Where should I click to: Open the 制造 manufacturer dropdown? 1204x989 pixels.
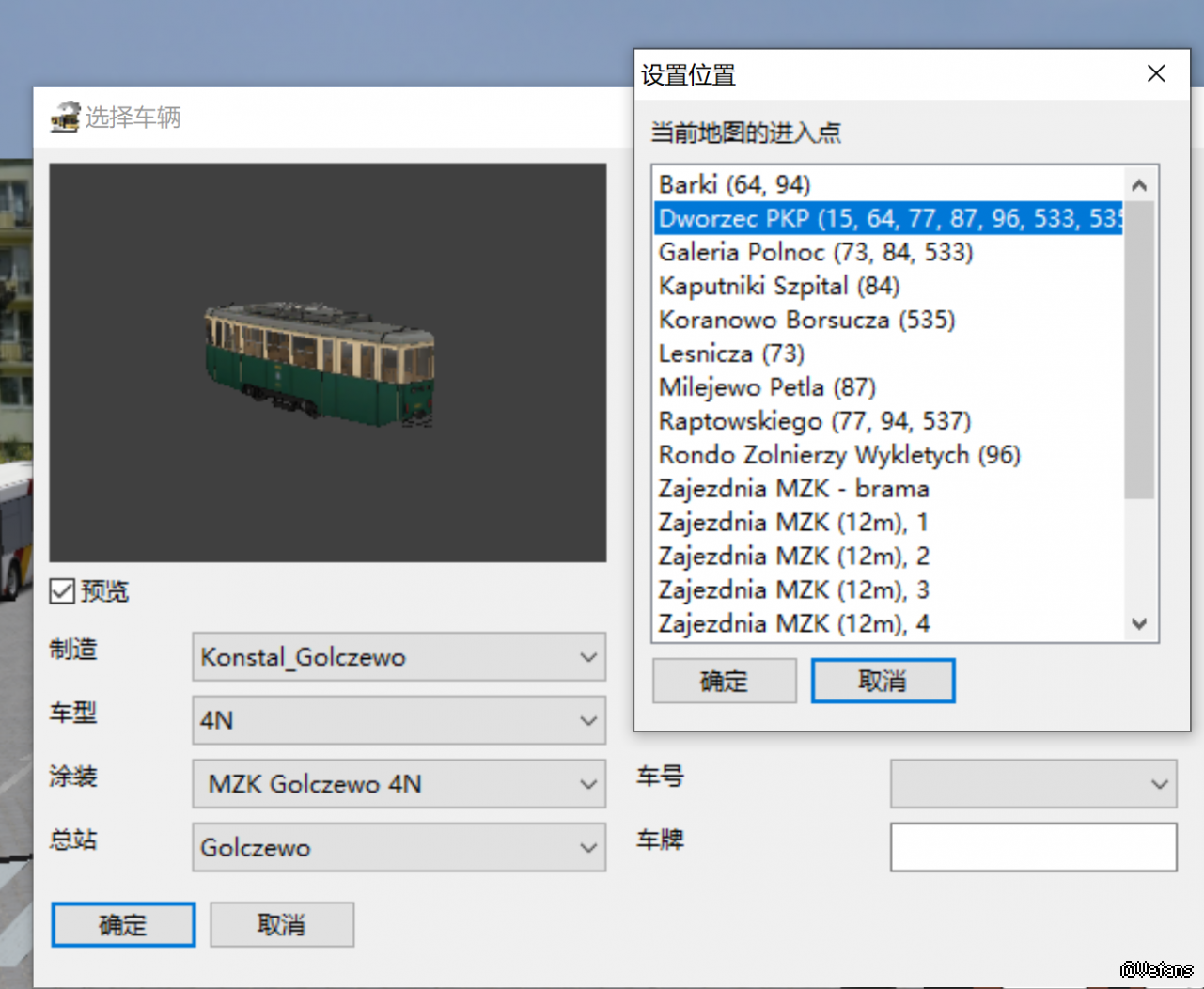[399, 656]
